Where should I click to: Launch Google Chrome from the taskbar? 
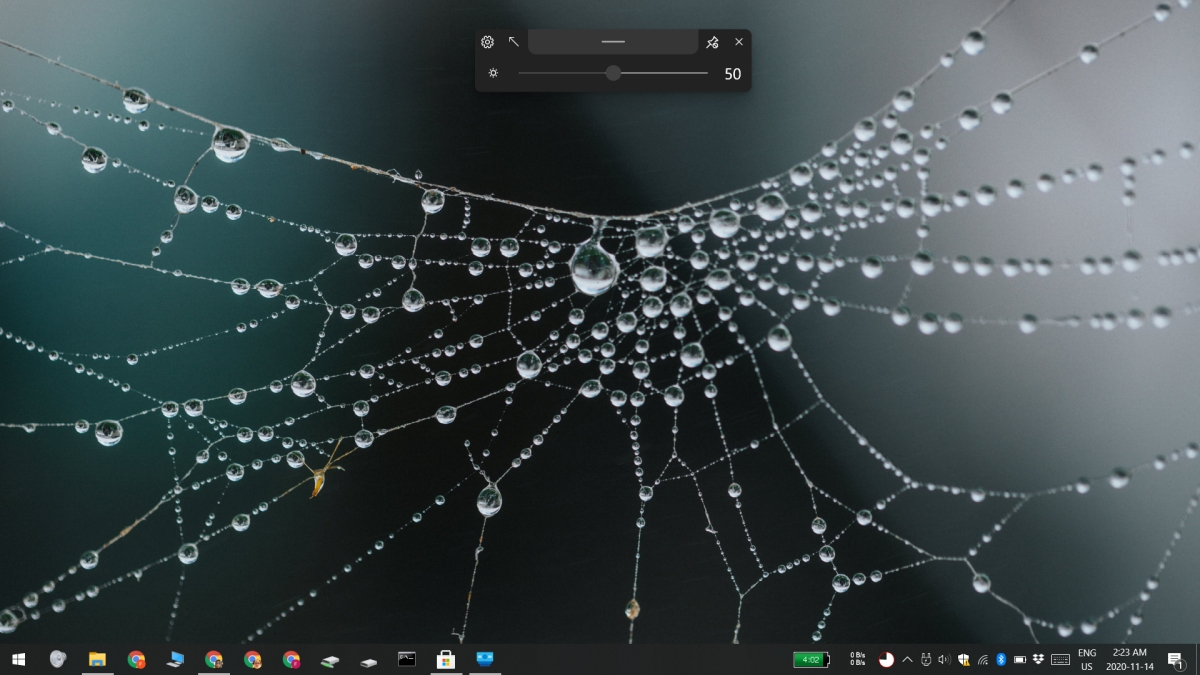click(136, 660)
